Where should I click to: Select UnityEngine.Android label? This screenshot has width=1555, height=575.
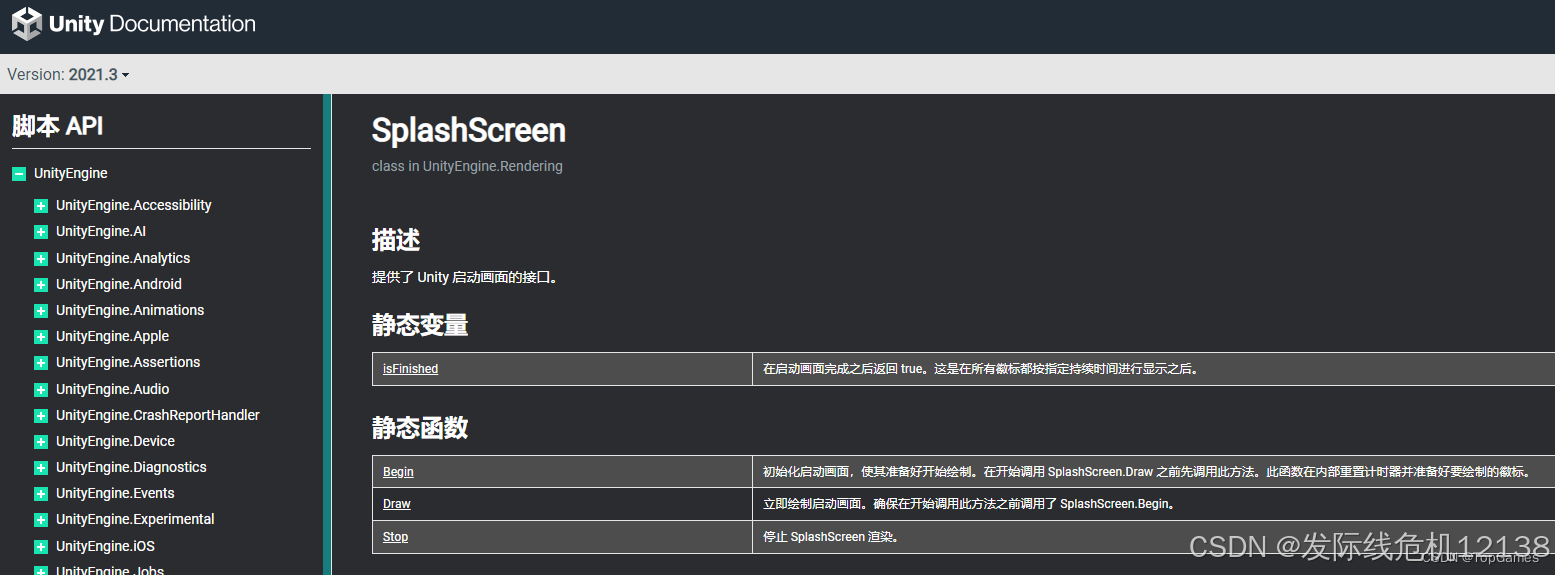(119, 284)
